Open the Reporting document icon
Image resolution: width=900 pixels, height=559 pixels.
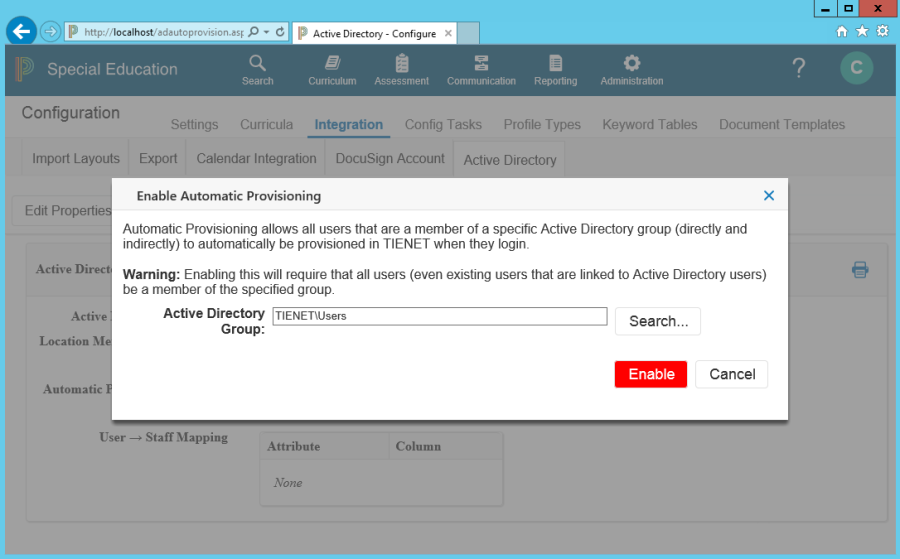pyautogui.click(x=555, y=63)
